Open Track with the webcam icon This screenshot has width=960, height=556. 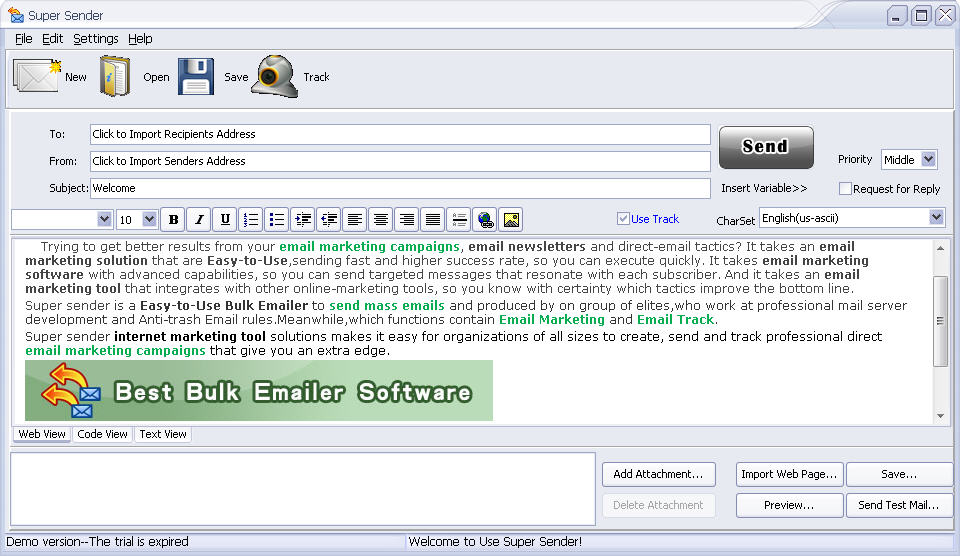click(275, 76)
